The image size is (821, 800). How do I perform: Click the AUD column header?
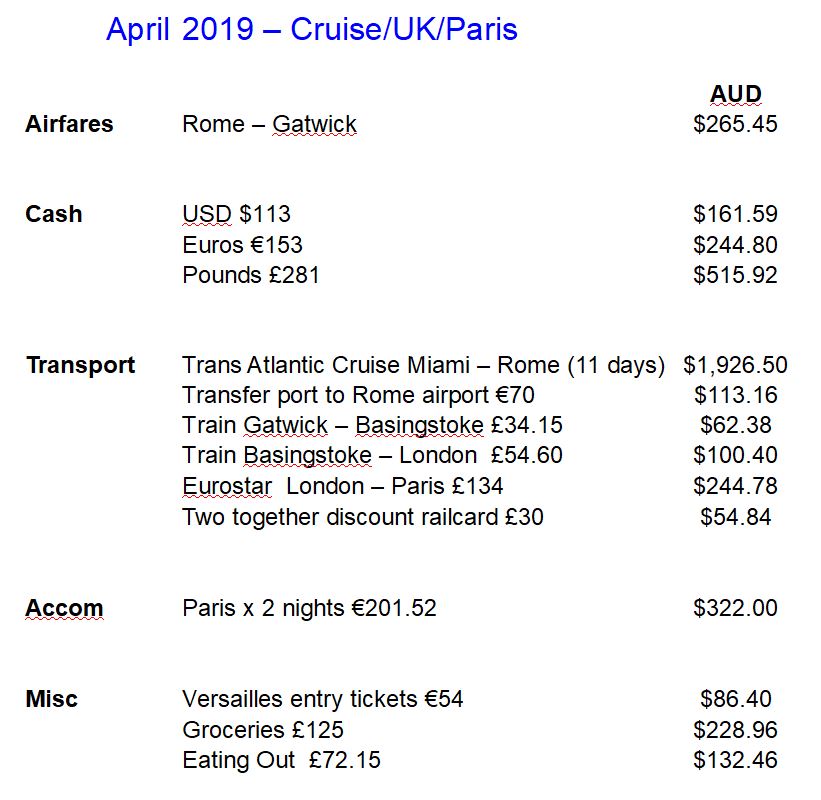pos(735,94)
